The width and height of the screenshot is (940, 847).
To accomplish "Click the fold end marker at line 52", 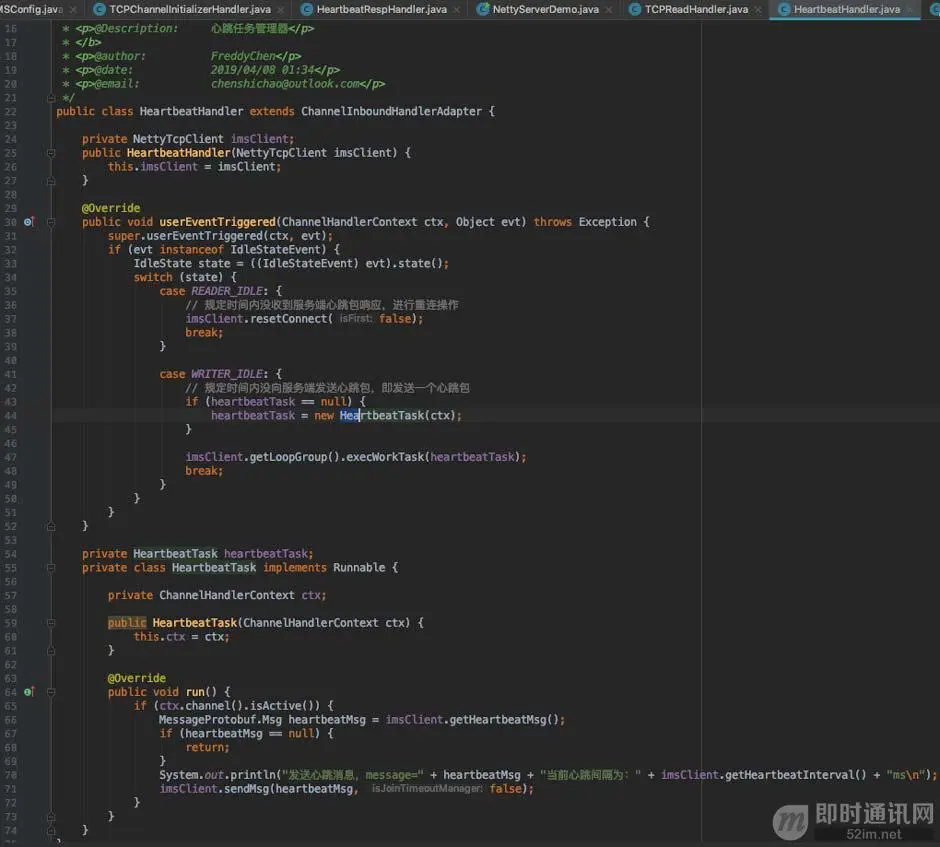I will pyautogui.click(x=51, y=526).
